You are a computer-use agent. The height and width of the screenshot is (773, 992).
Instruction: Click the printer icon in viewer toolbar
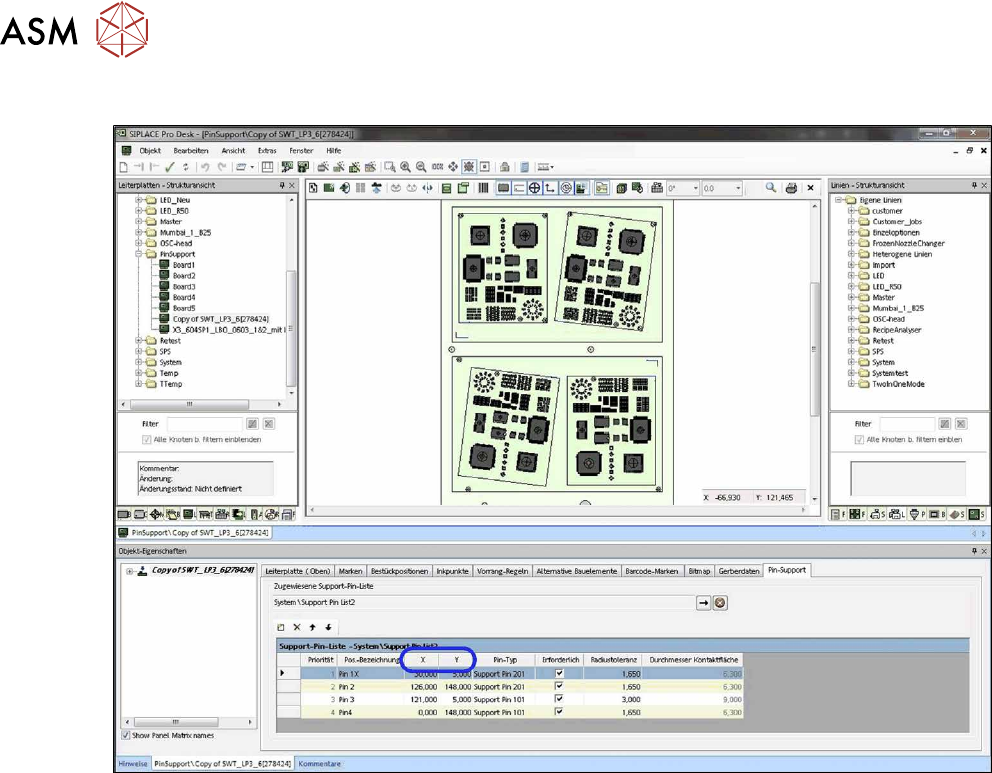pos(791,187)
